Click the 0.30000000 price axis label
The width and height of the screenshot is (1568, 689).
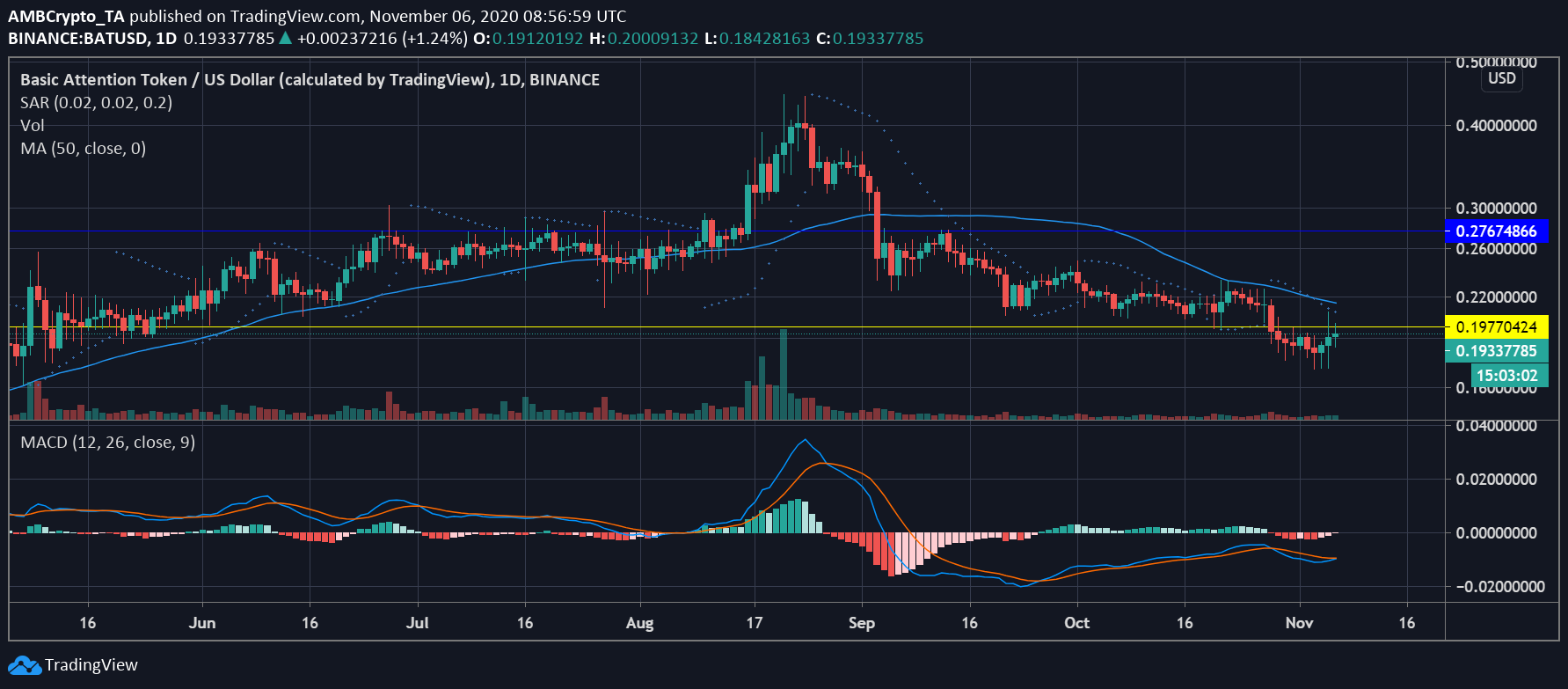(x=1497, y=209)
